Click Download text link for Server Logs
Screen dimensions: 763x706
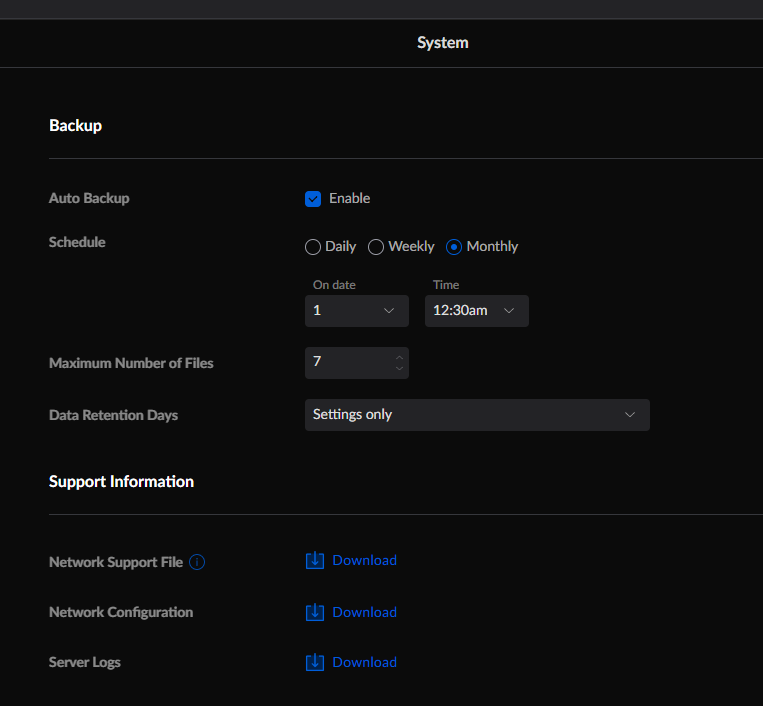point(364,662)
